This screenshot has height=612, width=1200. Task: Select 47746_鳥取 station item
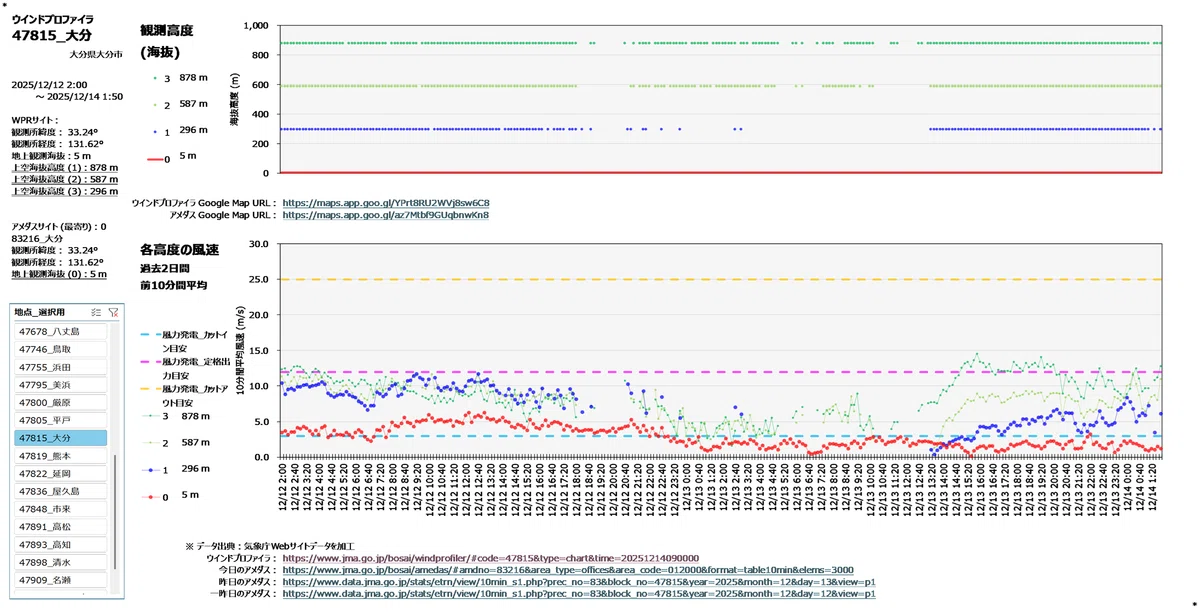point(61,349)
